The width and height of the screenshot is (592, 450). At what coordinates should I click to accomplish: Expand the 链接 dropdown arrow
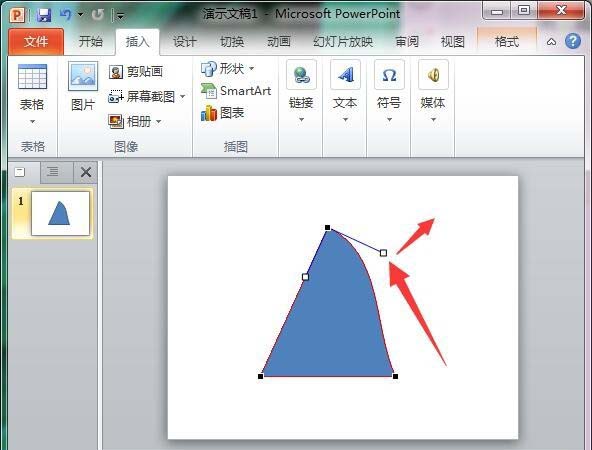[x=301, y=120]
